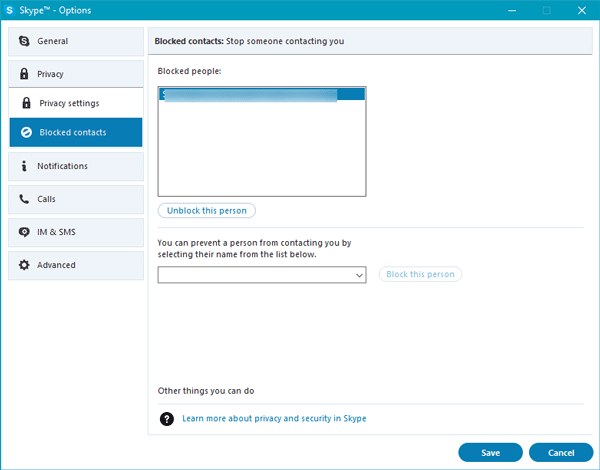The height and width of the screenshot is (470, 600).
Task: Go to the Notifications section
Action: [76, 166]
